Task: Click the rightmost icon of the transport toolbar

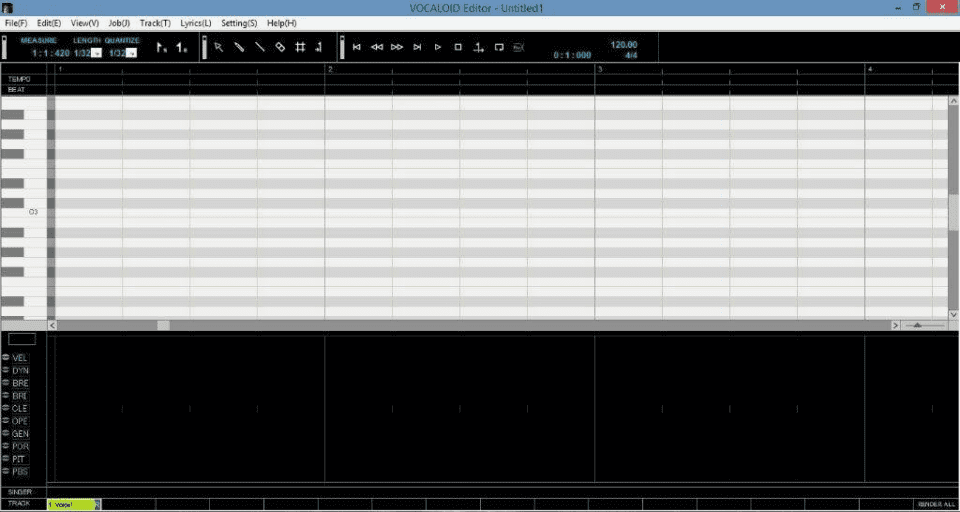Action: coord(519,47)
